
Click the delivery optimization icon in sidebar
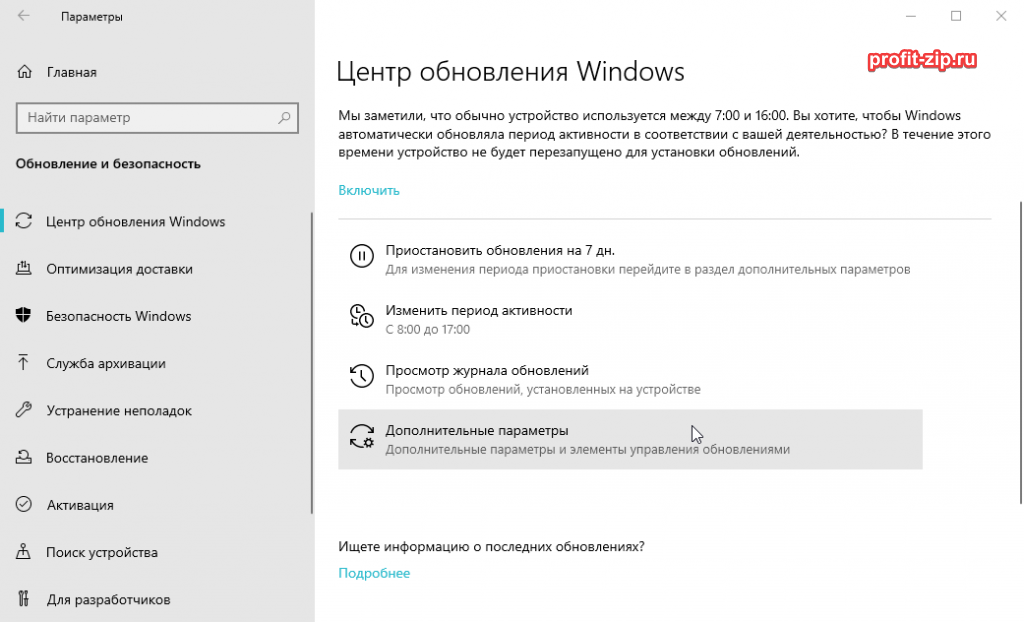[24, 269]
